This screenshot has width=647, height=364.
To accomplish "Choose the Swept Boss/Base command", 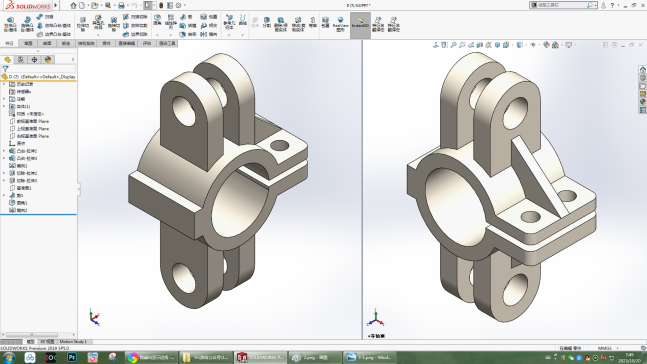I will [x=45, y=17].
